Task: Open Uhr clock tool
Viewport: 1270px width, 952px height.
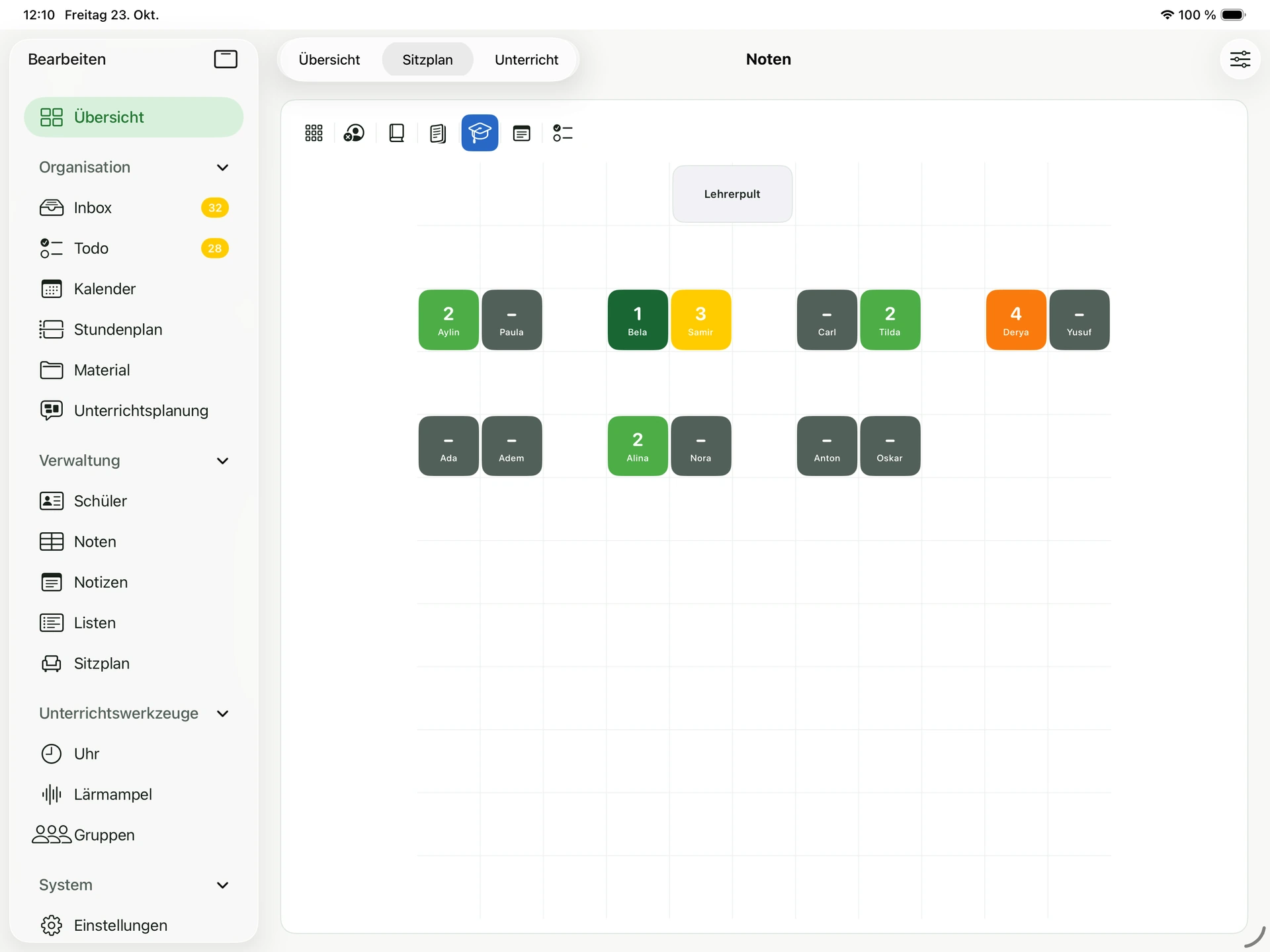Action: (134, 754)
